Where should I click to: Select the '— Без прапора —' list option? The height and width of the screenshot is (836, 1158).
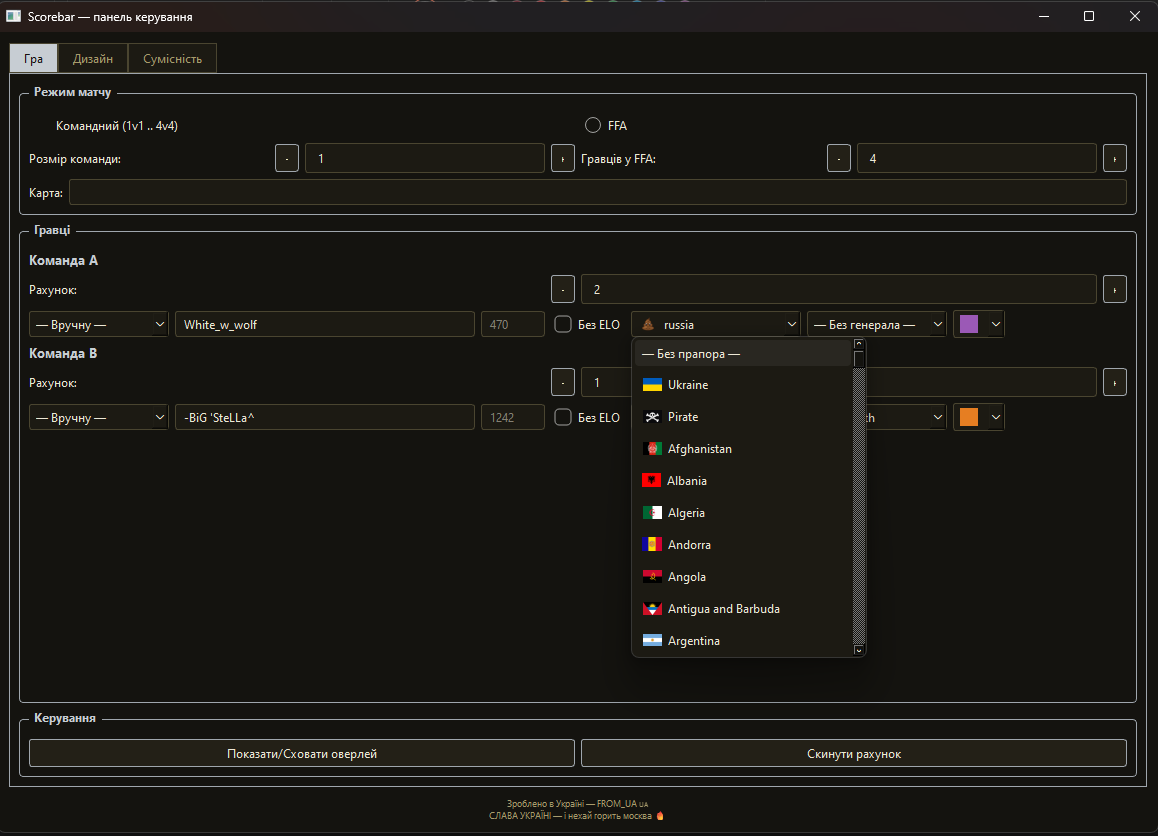(x=743, y=354)
